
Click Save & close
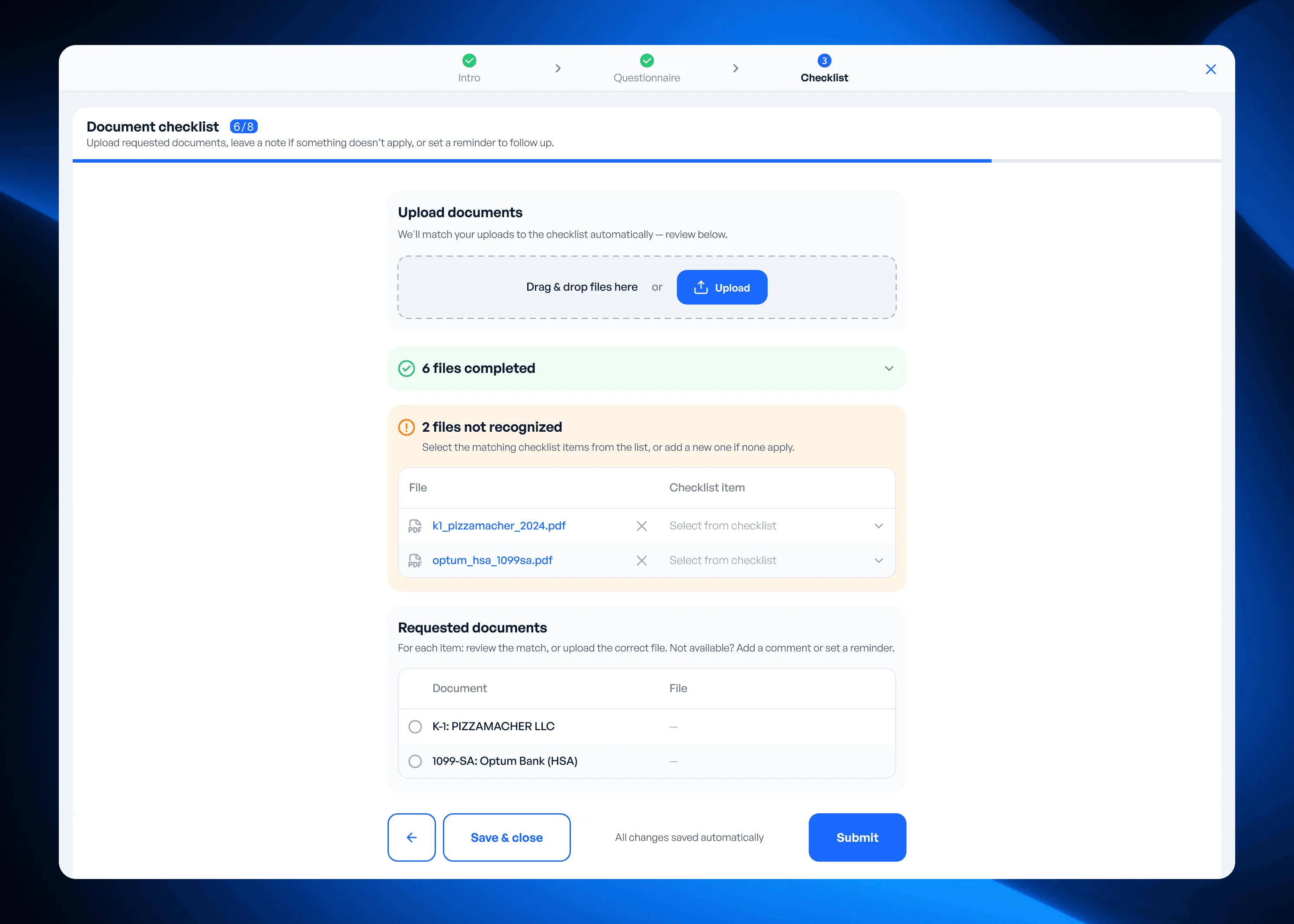click(506, 837)
